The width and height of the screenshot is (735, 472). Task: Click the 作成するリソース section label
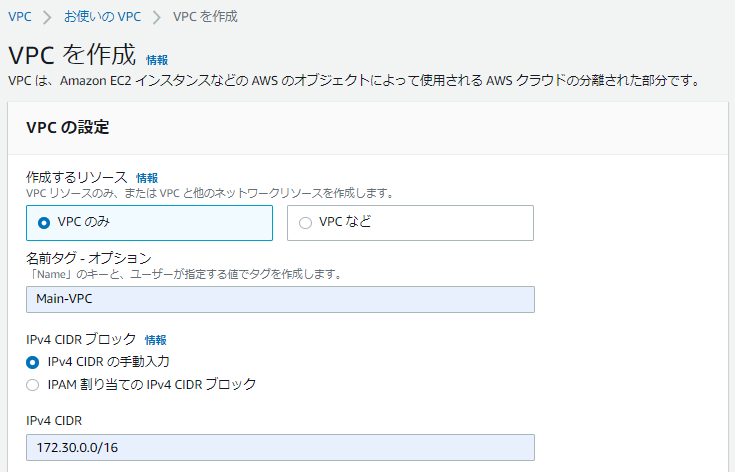[76, 177]
